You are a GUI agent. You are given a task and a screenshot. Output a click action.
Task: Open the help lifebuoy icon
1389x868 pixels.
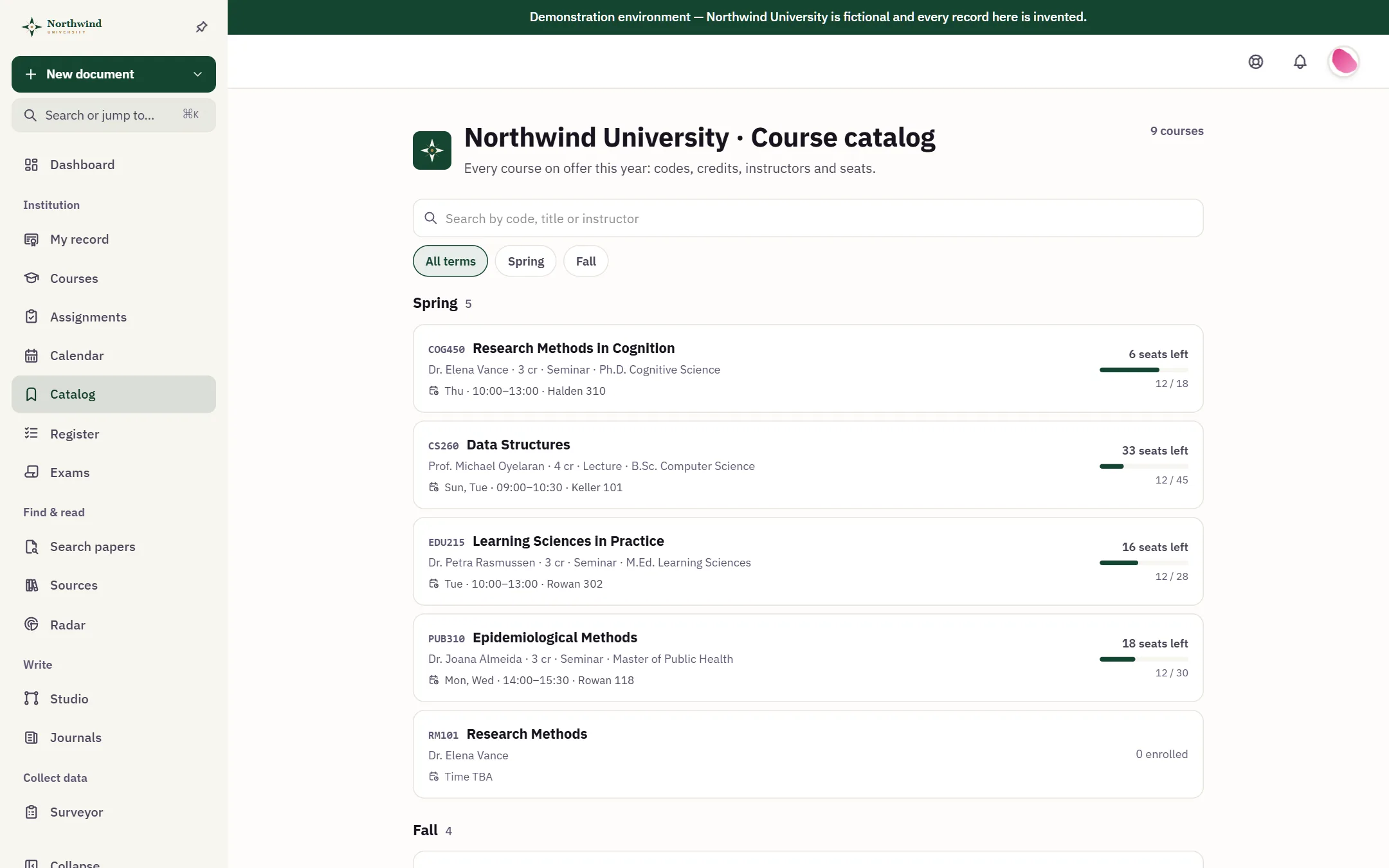1256,62
